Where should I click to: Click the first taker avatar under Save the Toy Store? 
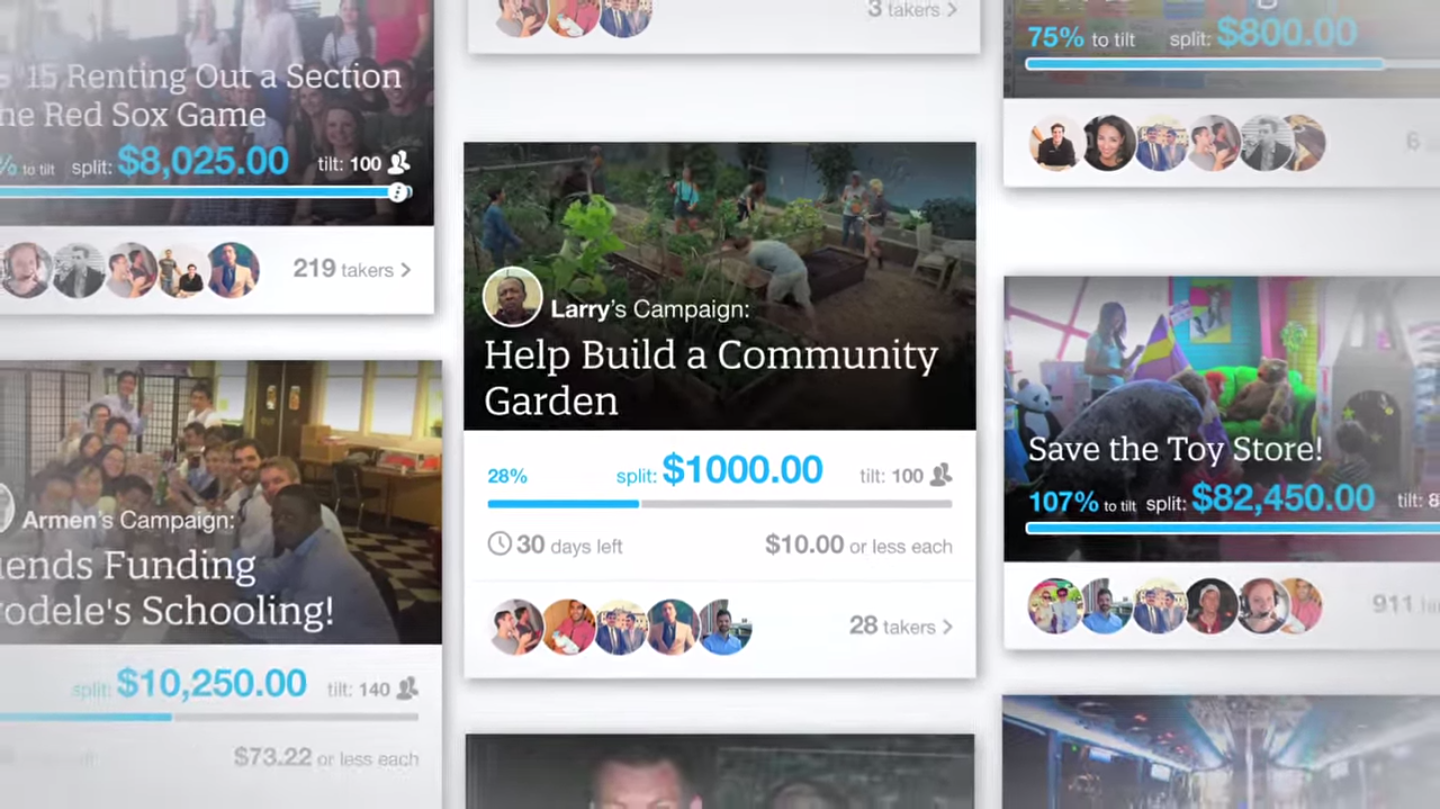tap(1054, 605)
